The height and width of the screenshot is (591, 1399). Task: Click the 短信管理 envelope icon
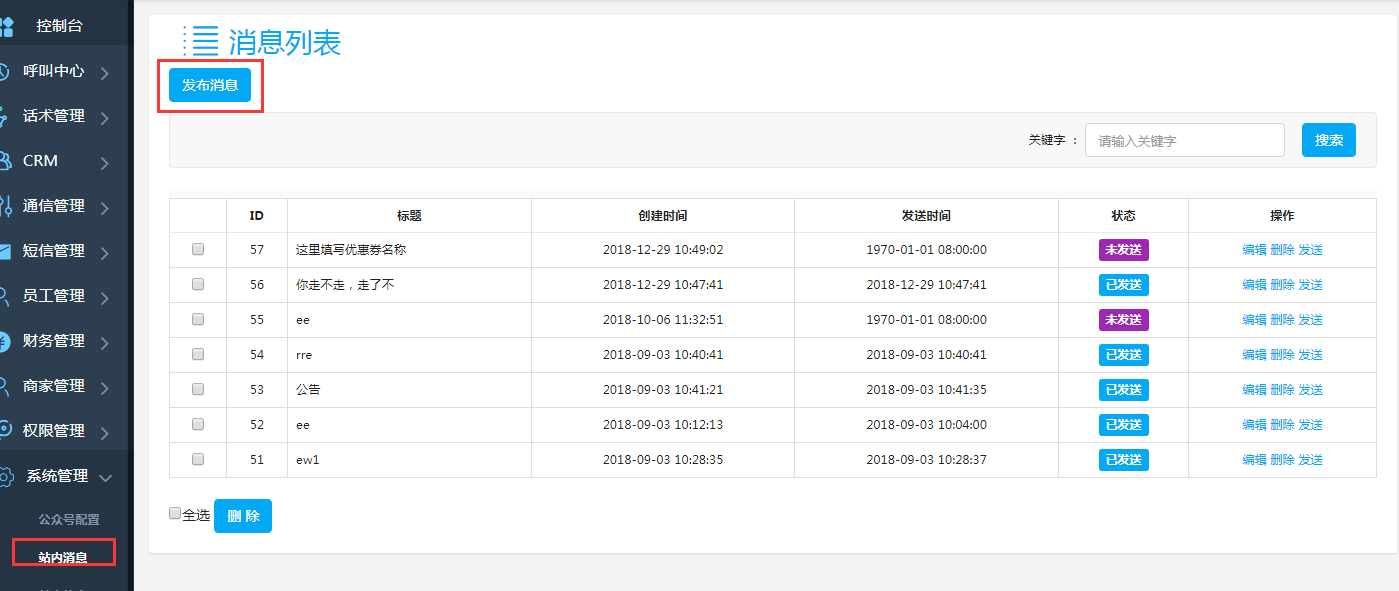click(x=5, y=251)
